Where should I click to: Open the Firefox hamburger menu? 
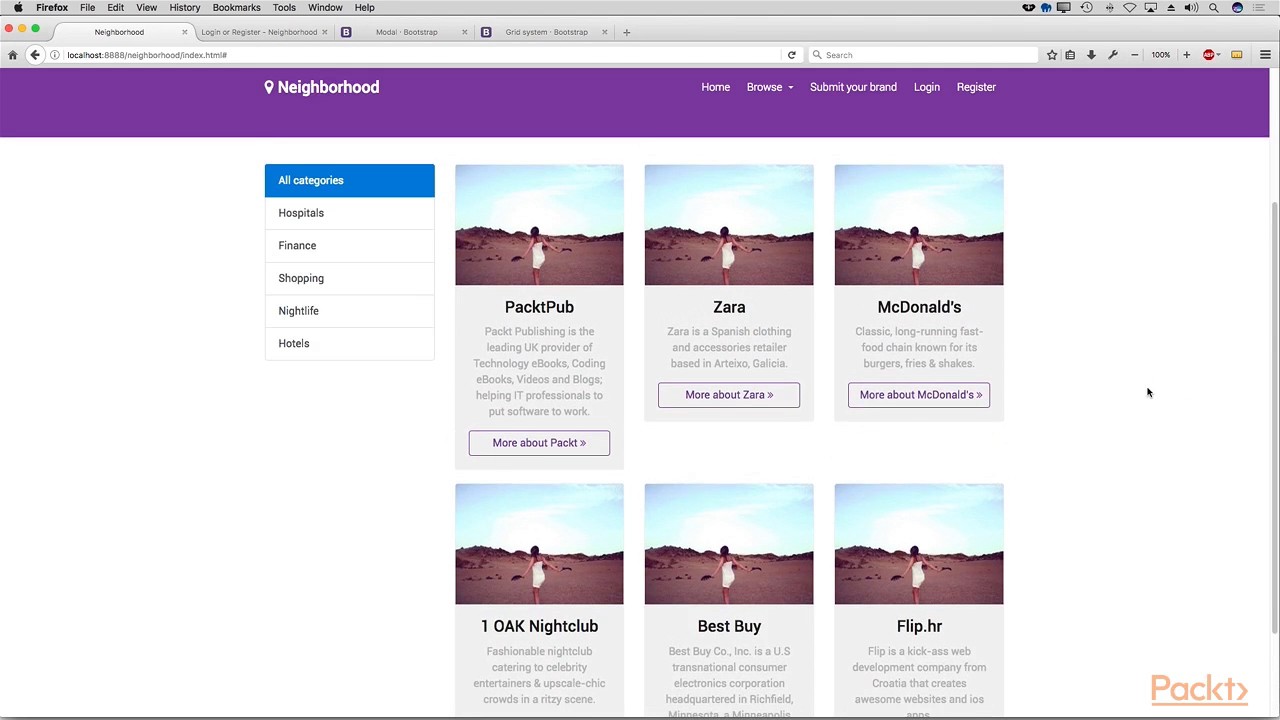click(x=1265, y=55)
